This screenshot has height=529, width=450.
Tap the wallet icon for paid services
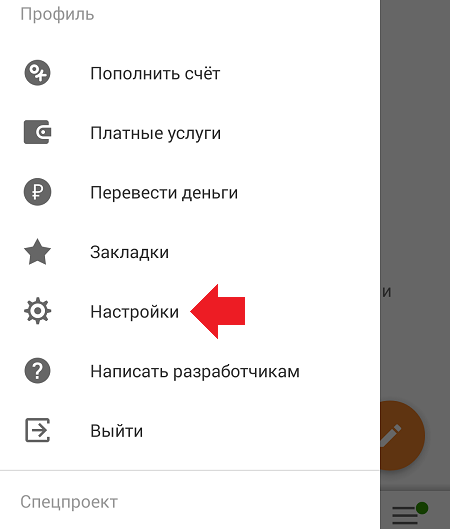[37, 132]
